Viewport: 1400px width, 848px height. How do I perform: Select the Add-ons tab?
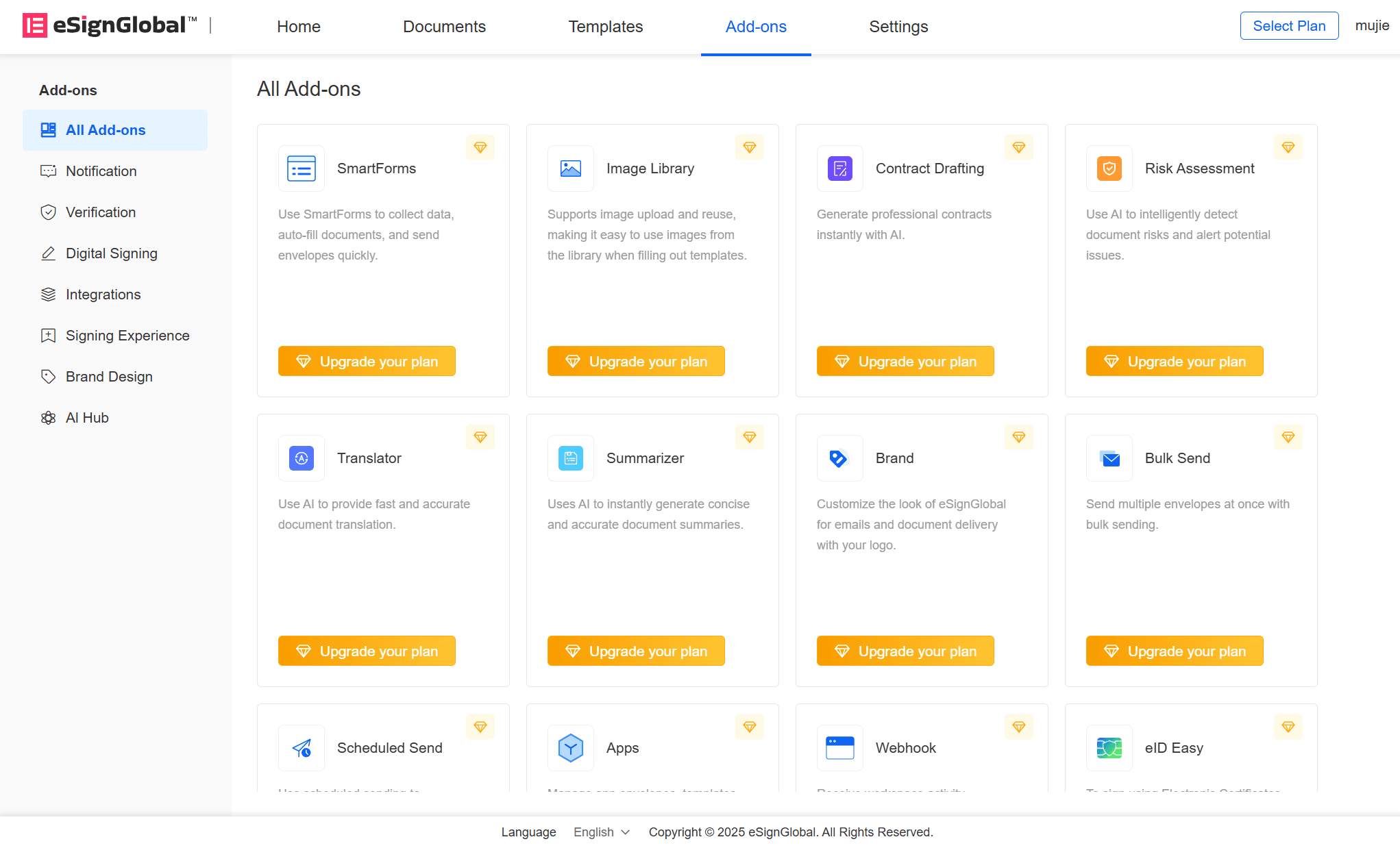(x=756, y=27)
